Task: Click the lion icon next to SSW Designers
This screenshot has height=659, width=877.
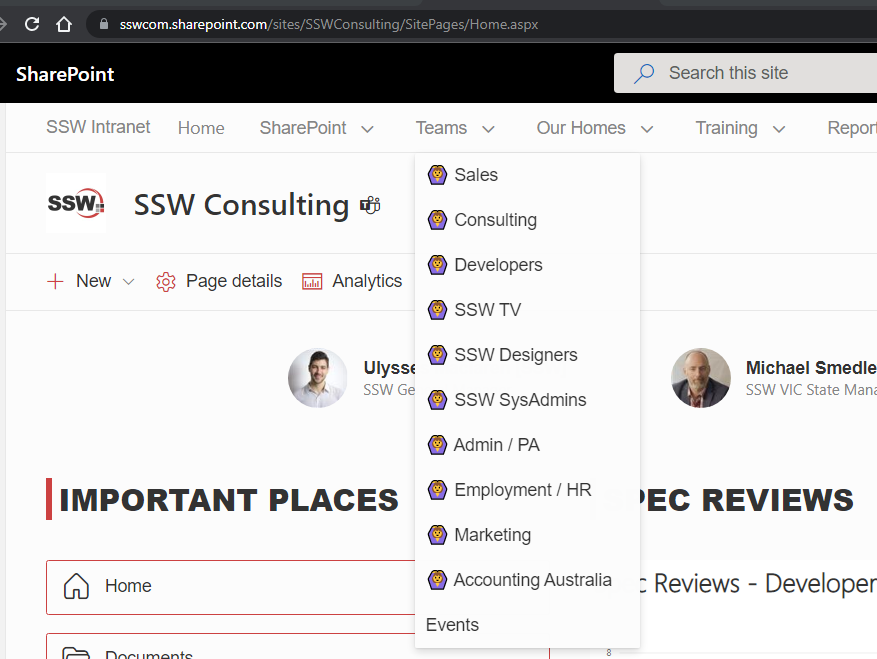Action: [x=437, y=355]
